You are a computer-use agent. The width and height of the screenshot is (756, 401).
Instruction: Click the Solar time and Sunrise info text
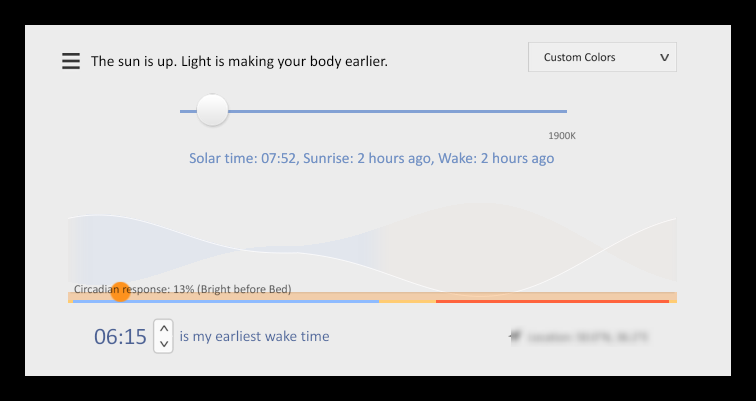[371, 158]
